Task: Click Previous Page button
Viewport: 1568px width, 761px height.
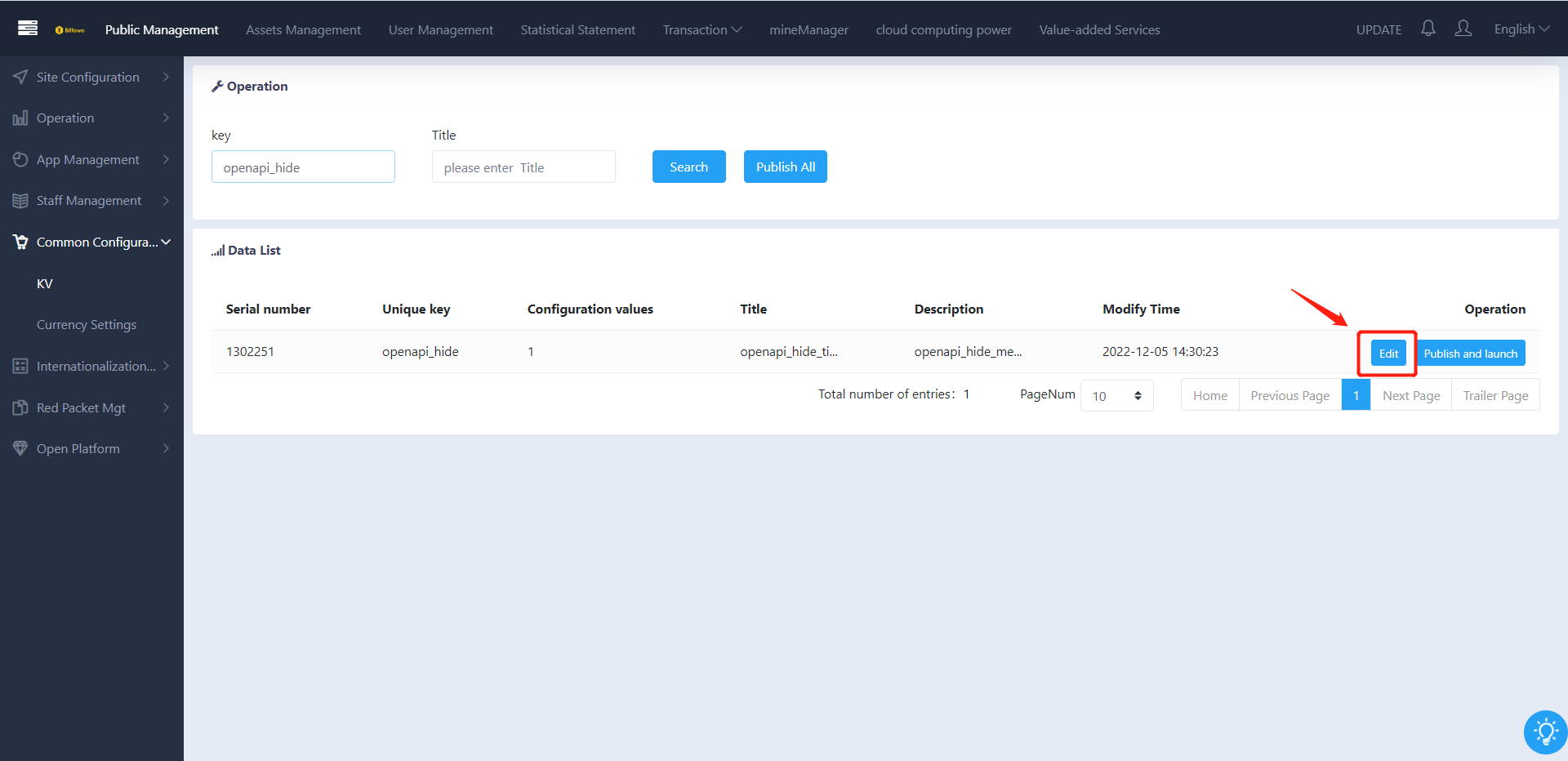Action: click(x=1290, y=395)
